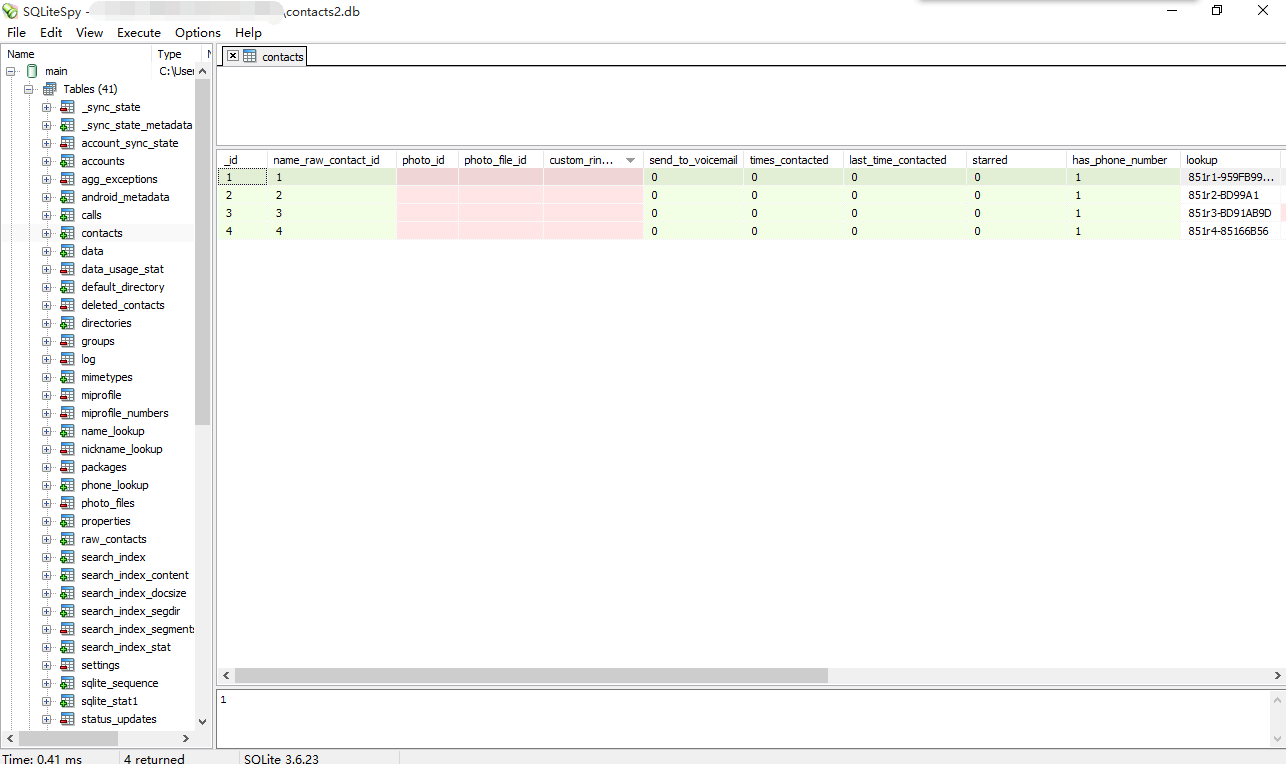Viewport: 1286px width, 764px height.
Task: Sort by send_to_voicemail column header
Action: click(x=694, y=160)
